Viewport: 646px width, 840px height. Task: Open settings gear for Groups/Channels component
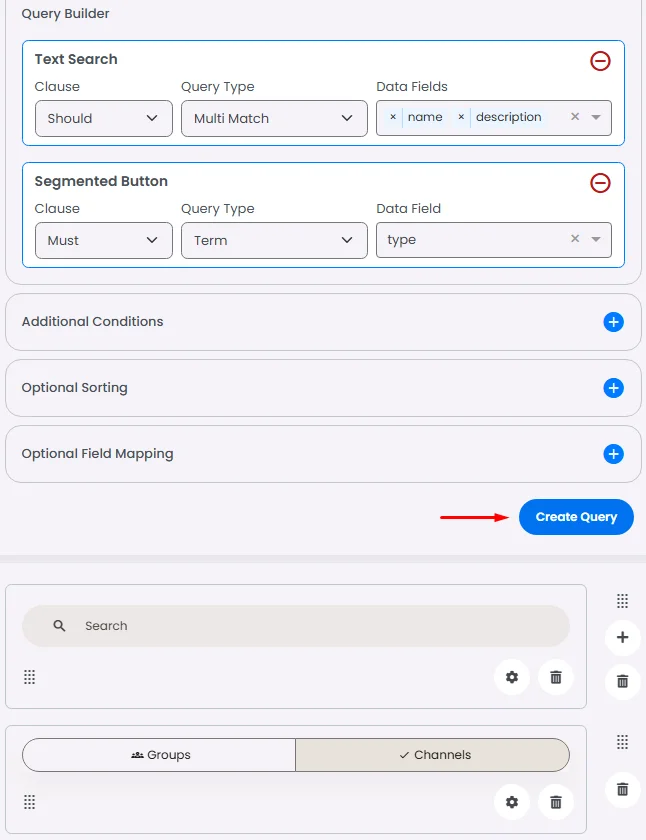(512, 801)
